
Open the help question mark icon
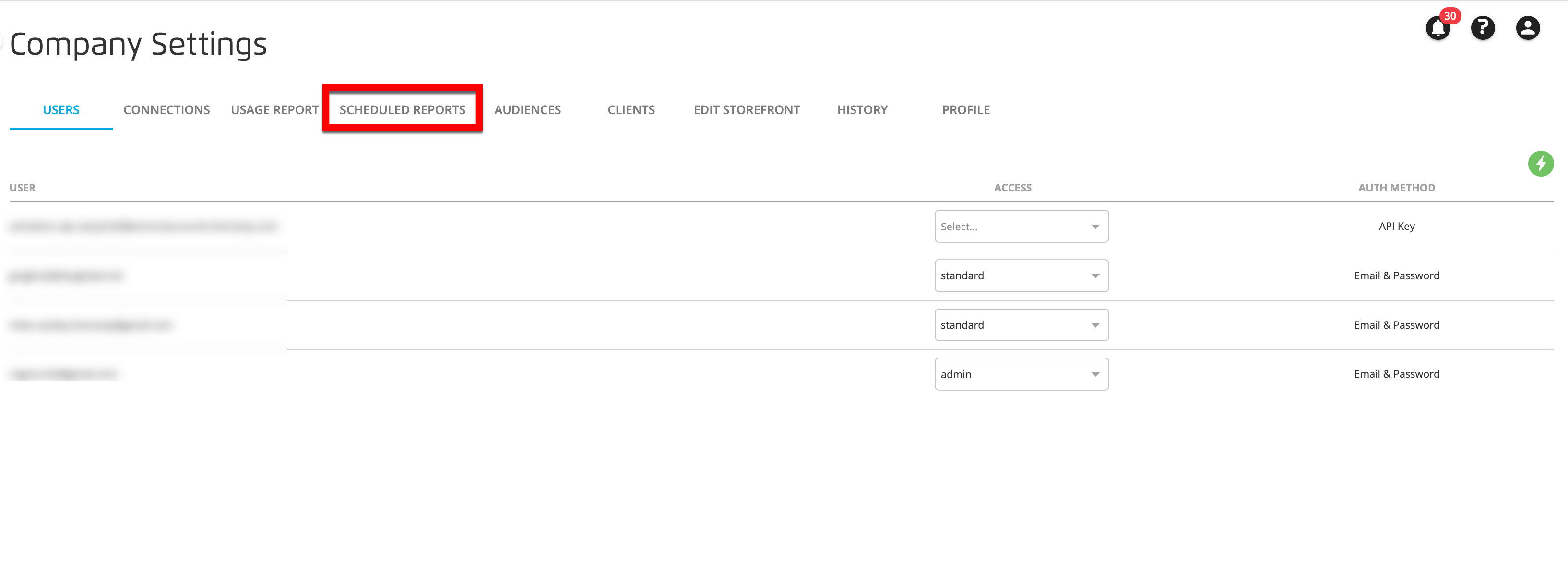click(x=1483, y=28)
